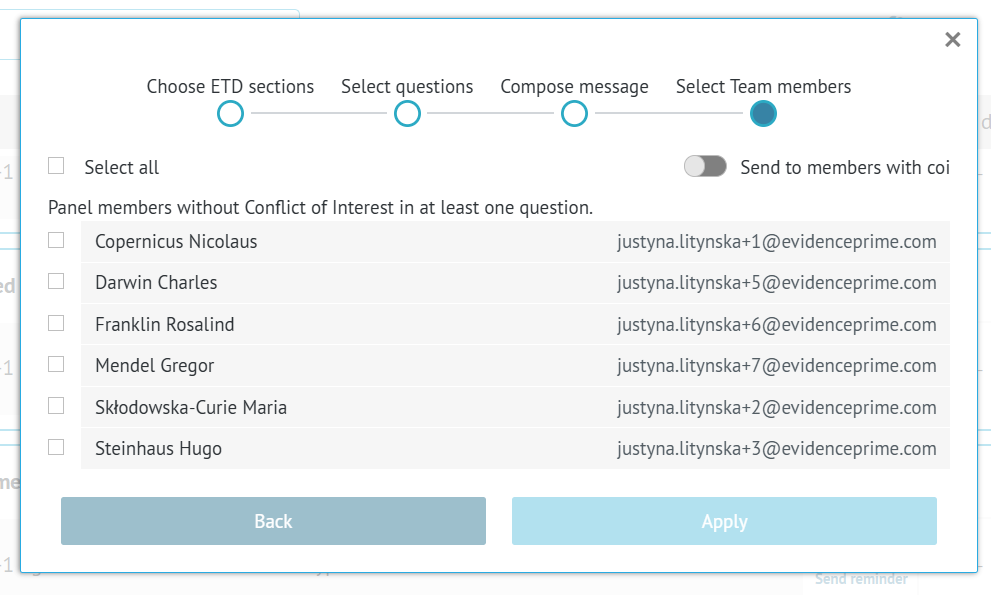Tick the checkbox for Darwin Charles
The width and height of the screenshot is (991, 595).
click(x=56, y=282)
